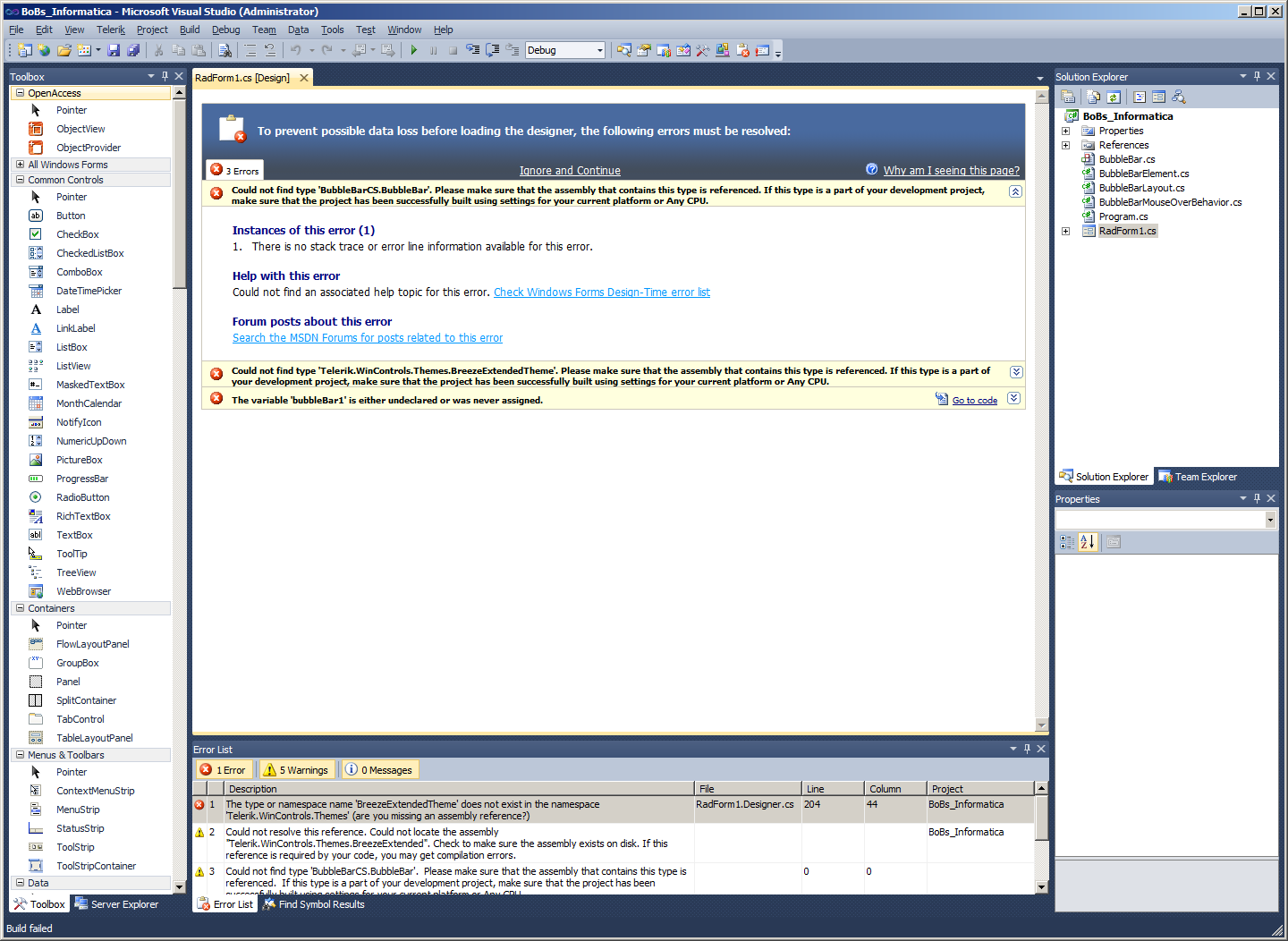
Task: Toggle the 1 Error filter button
Action: pos(224,770)
